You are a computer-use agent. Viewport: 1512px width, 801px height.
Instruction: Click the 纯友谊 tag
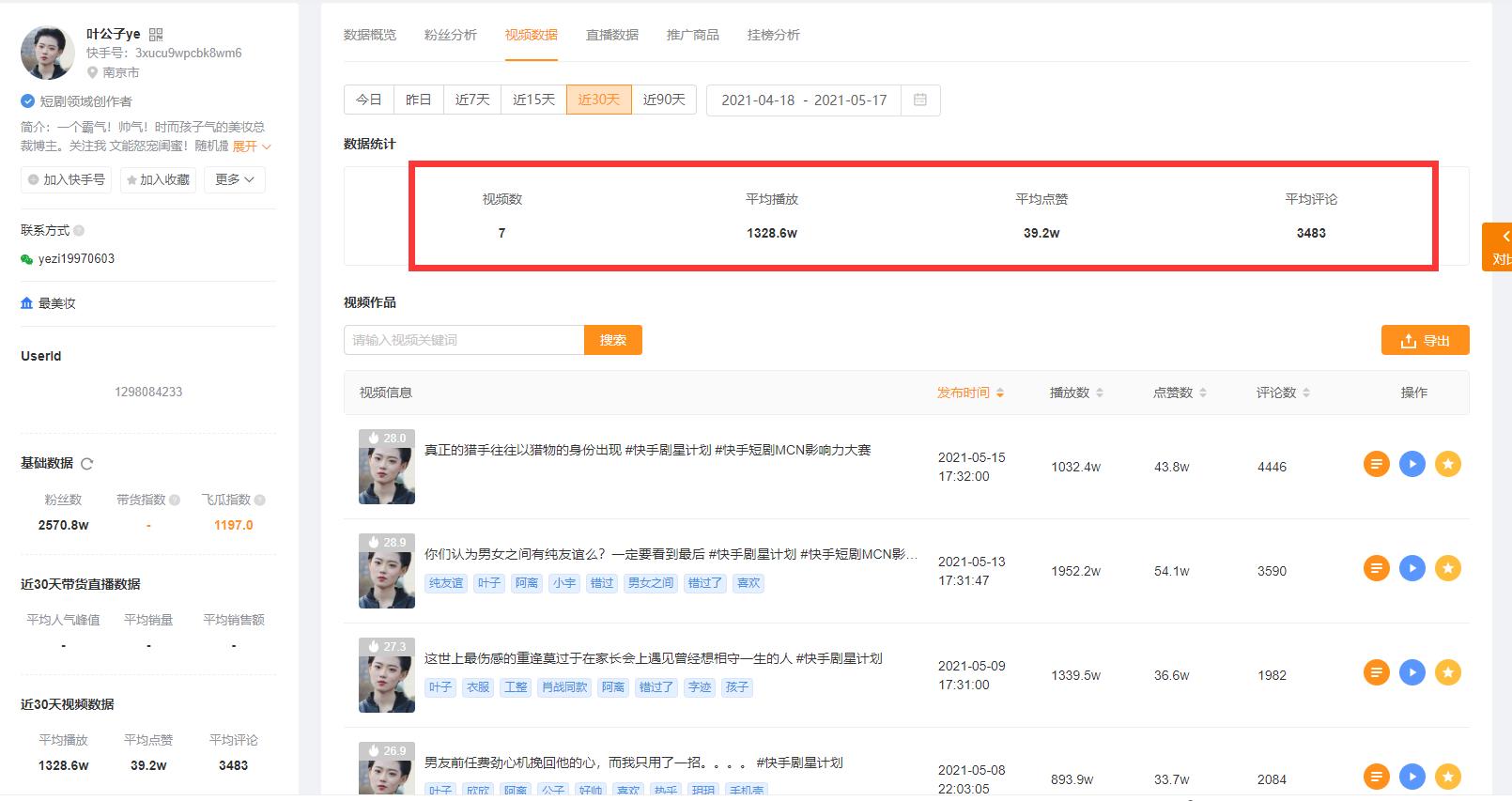click(x=446, y=583)
